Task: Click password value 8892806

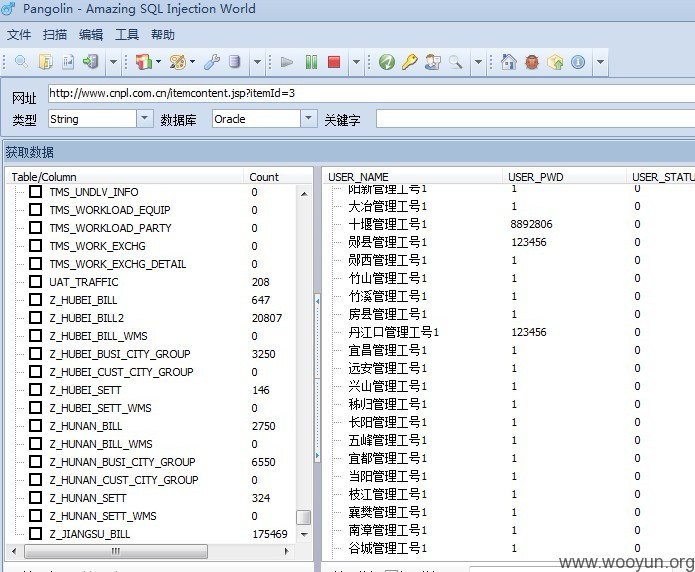Action: pos(531,224)
